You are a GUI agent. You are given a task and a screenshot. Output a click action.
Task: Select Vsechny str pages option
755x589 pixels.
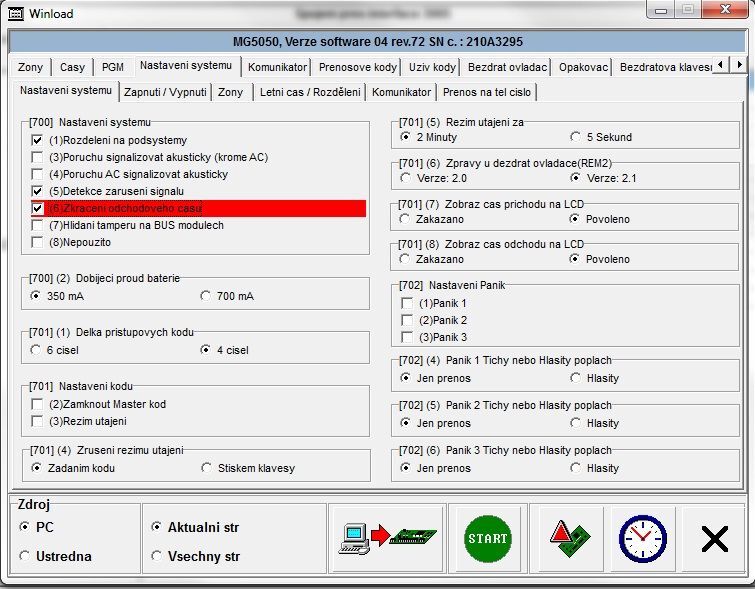(157, 556)
